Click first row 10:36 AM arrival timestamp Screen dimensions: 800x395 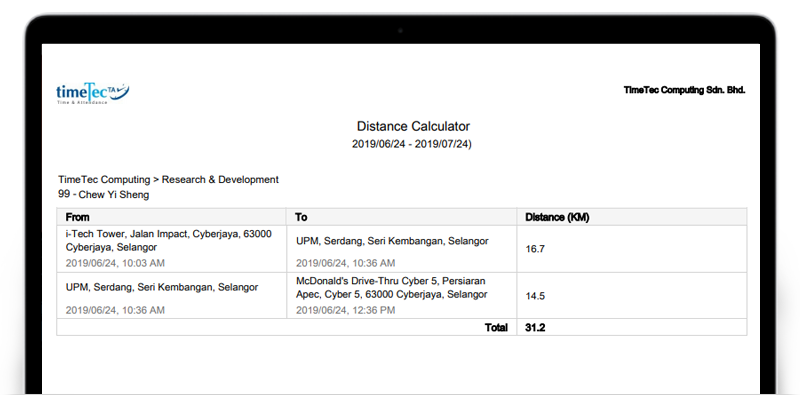[345, 263]
